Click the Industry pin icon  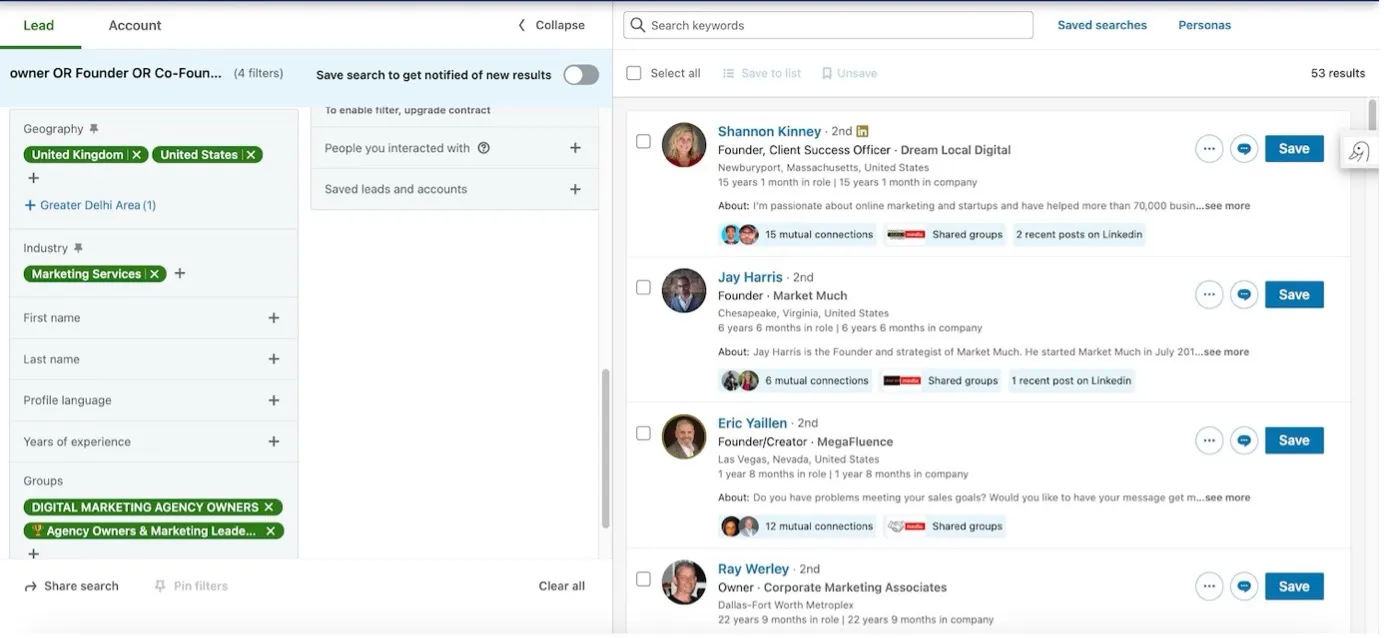pos(78,248)
